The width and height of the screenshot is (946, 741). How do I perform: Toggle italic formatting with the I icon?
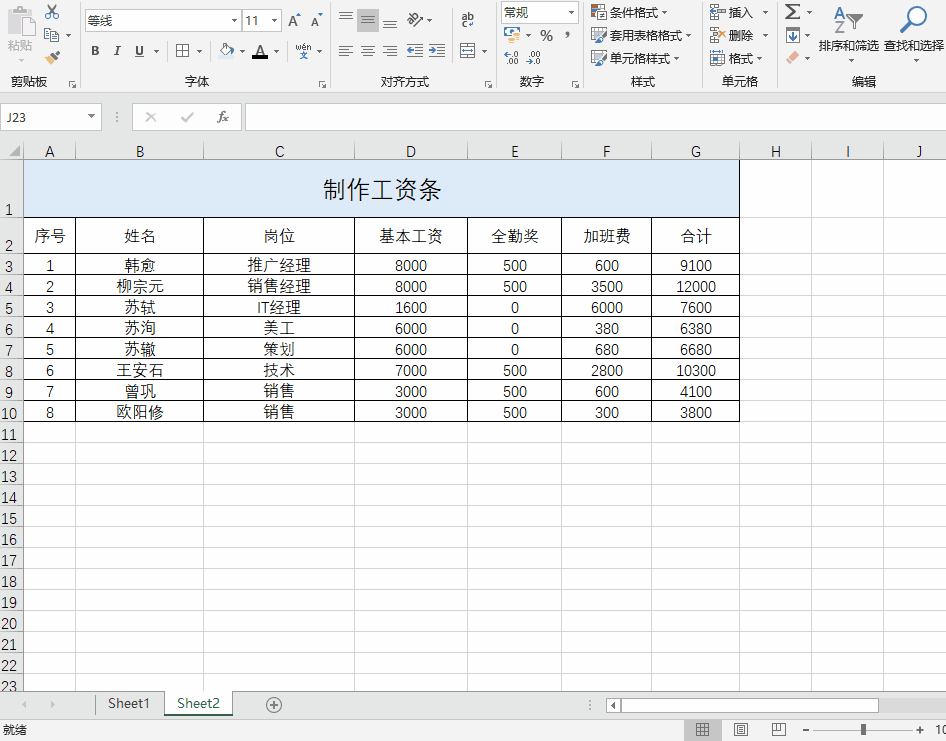point(115,50)
